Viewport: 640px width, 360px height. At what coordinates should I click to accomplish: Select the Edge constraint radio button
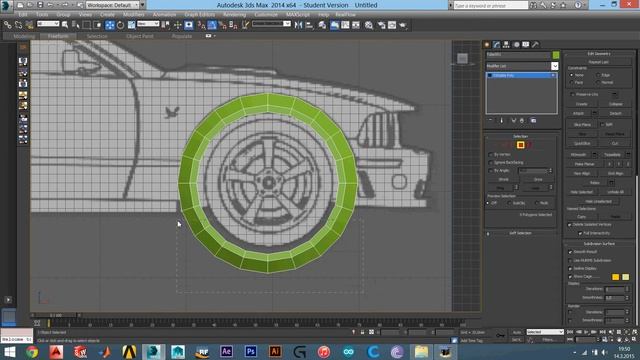[x=598, y=75]
